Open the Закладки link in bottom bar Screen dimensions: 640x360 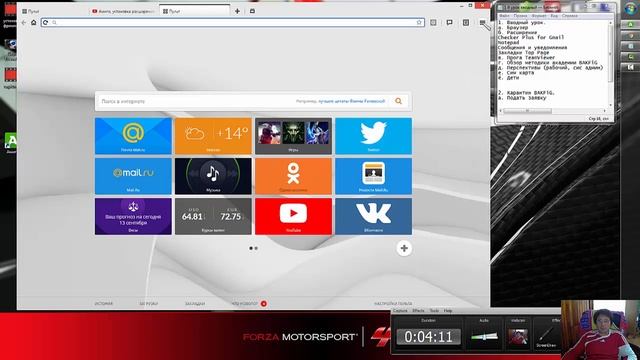(x=195, y=304)
